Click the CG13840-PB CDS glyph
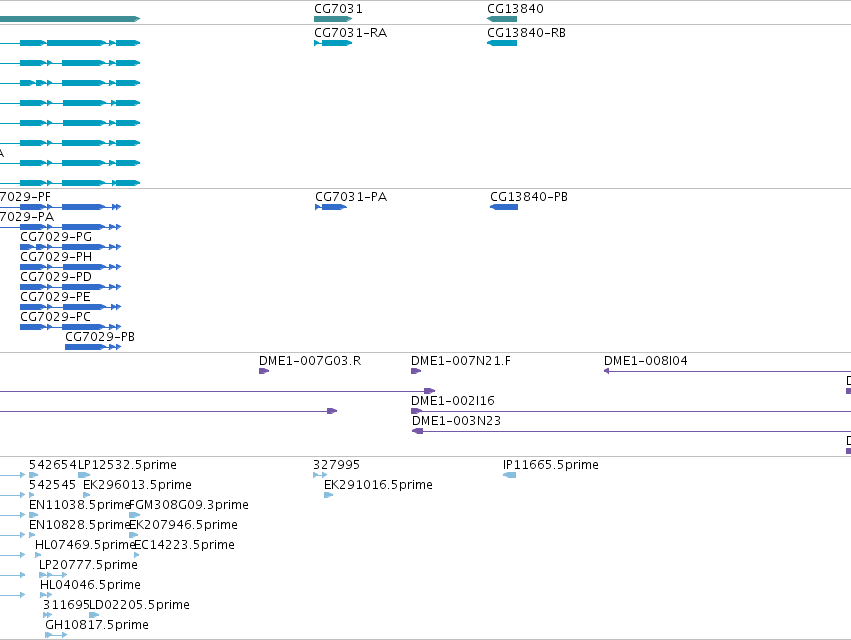The image size is (851, 640). (504, 207)
